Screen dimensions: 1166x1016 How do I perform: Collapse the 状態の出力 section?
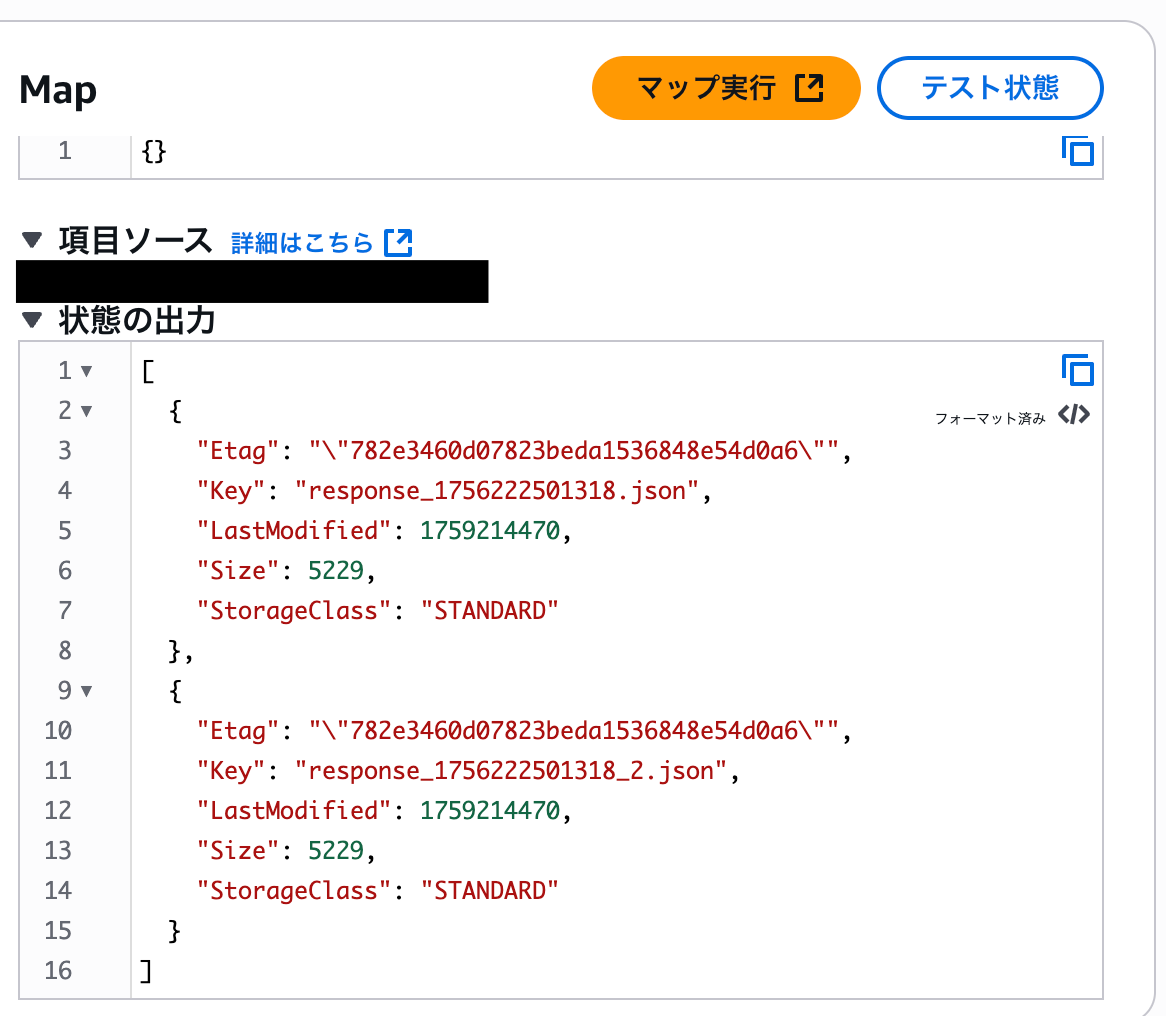pos(32,321)
